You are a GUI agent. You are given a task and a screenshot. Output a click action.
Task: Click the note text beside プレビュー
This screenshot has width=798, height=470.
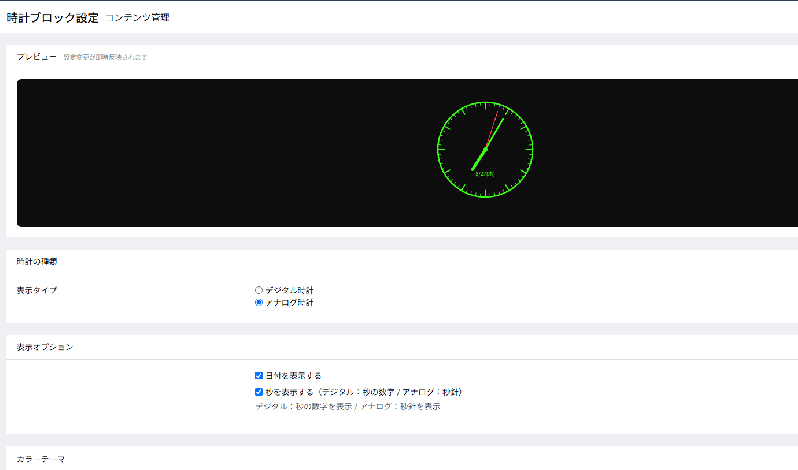pos(105,57)
